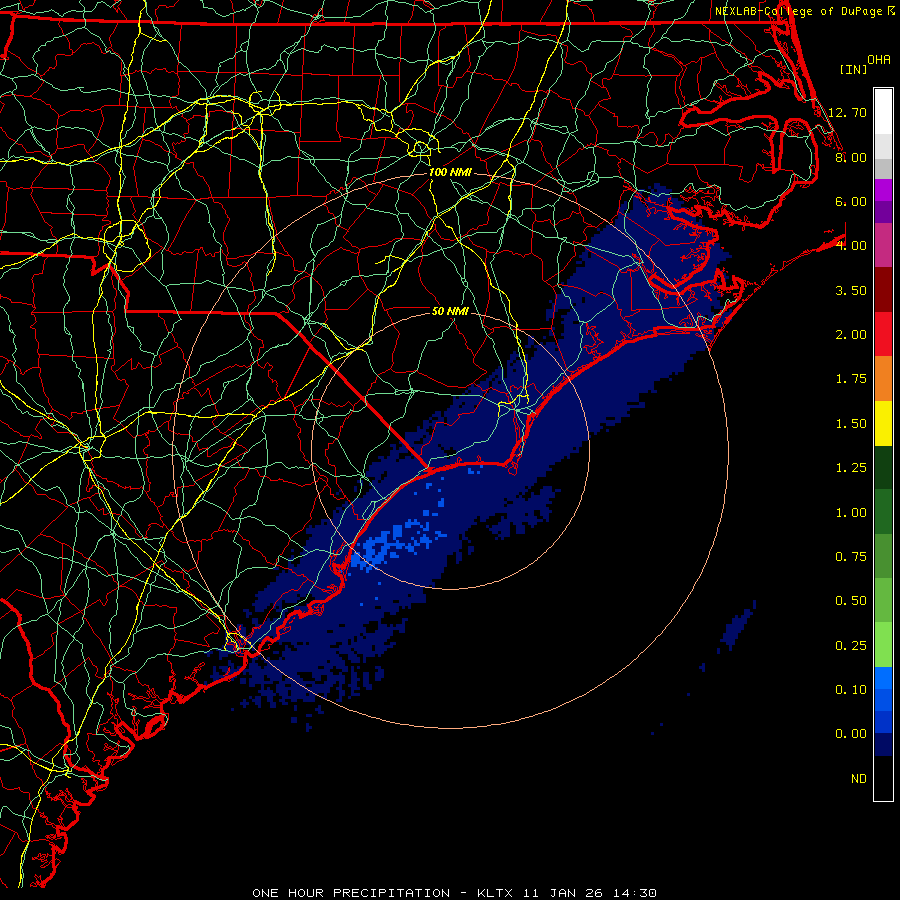Image resolution: width=900 pixels, height=900 pixels.
Task: Select the lightest lime green legend swatch
Action: pos(883,645)
